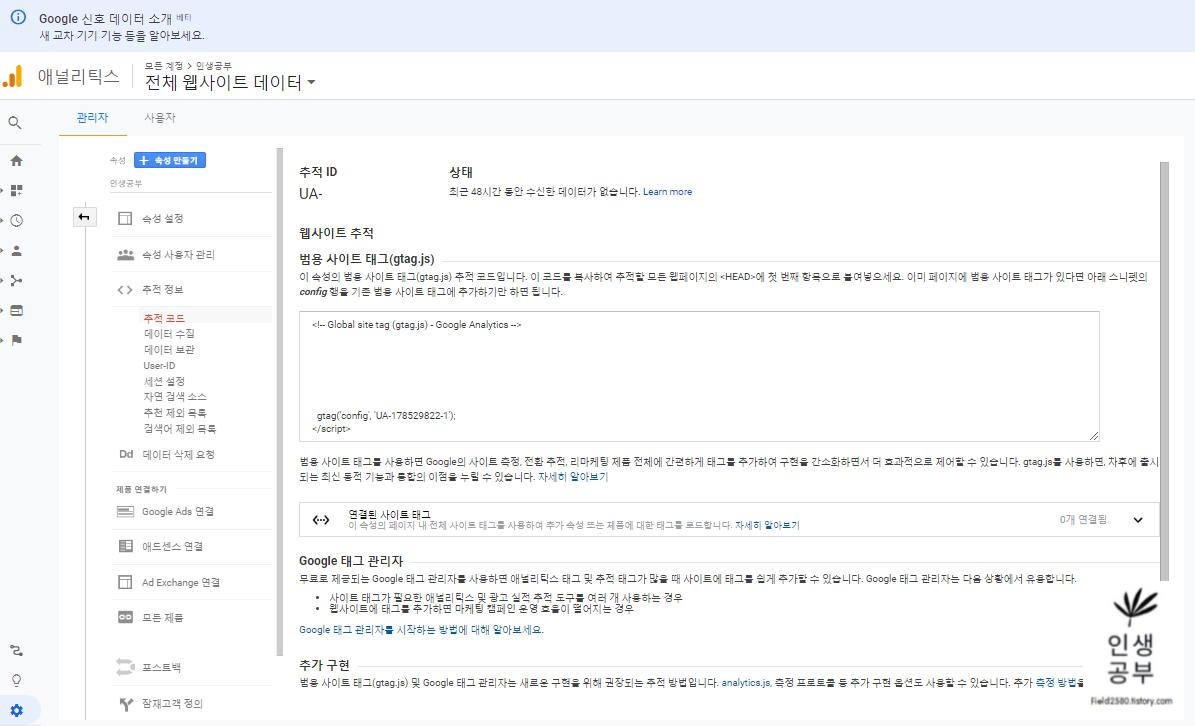
Task: Open Audience person icon in sidebar
Action: [x=16, y=251]
